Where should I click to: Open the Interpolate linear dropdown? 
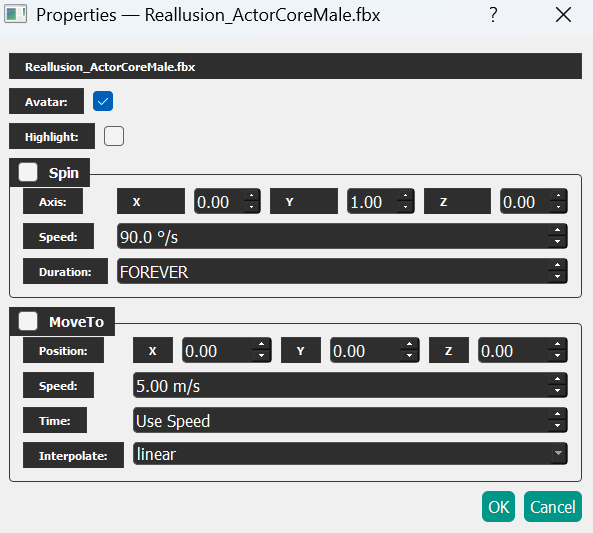click(350, 454)
